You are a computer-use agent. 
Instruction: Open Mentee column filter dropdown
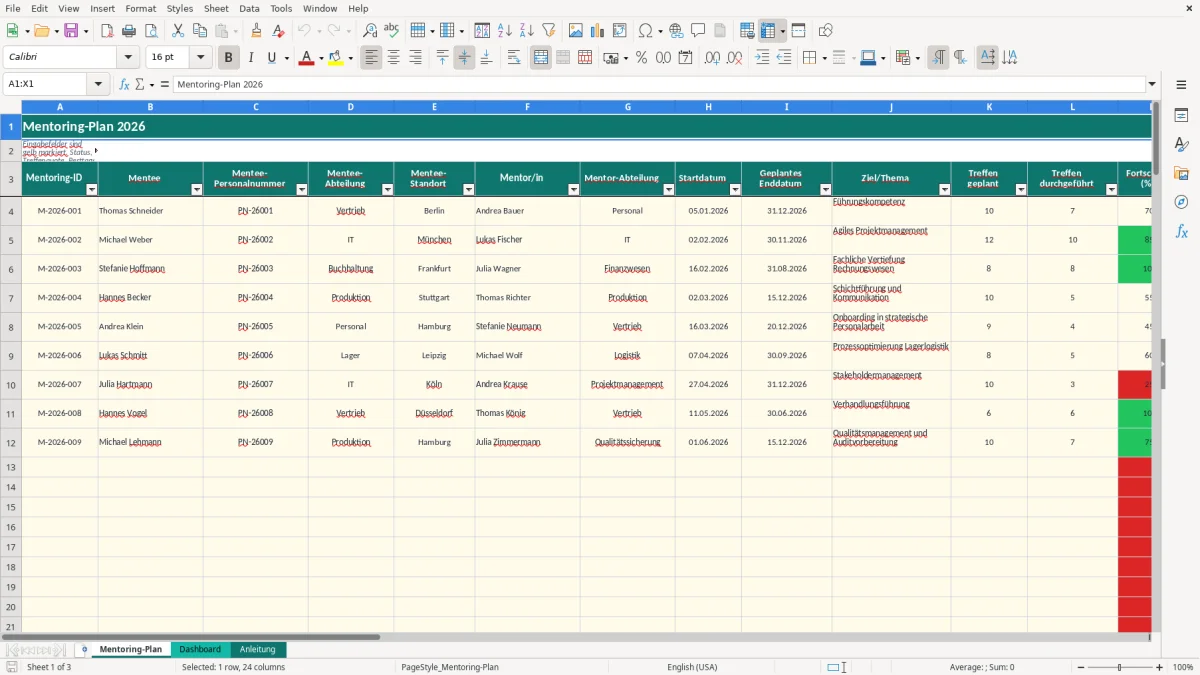[x=197, y=189]
